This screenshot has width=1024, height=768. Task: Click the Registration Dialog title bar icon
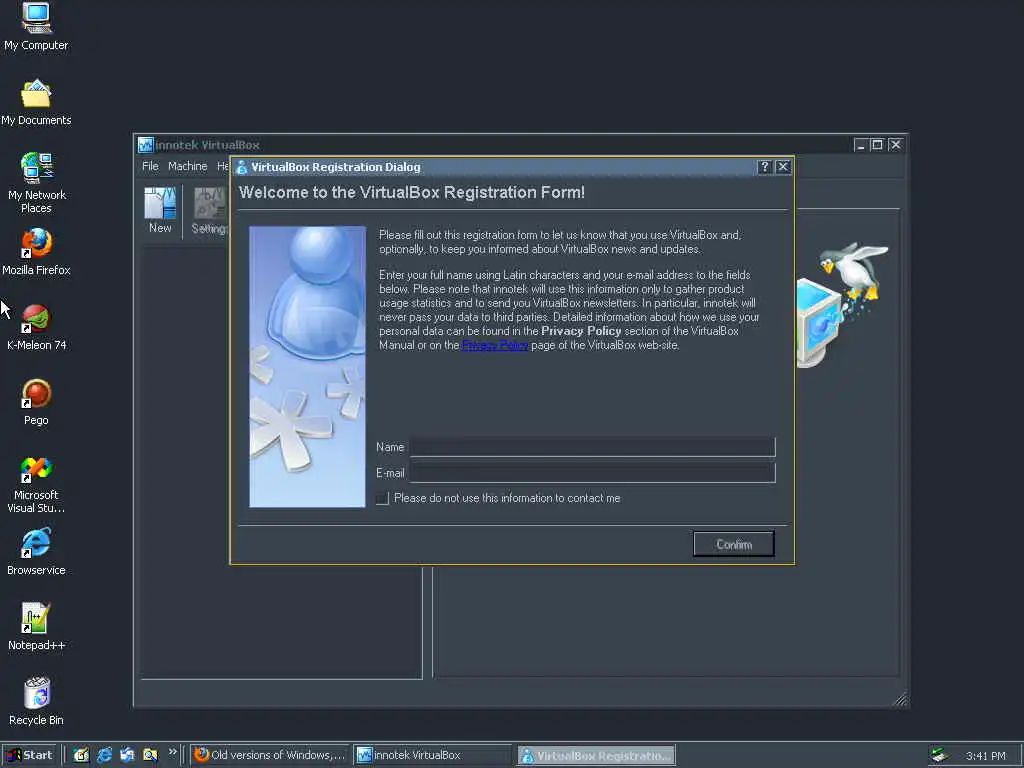[x=242, y=167]
